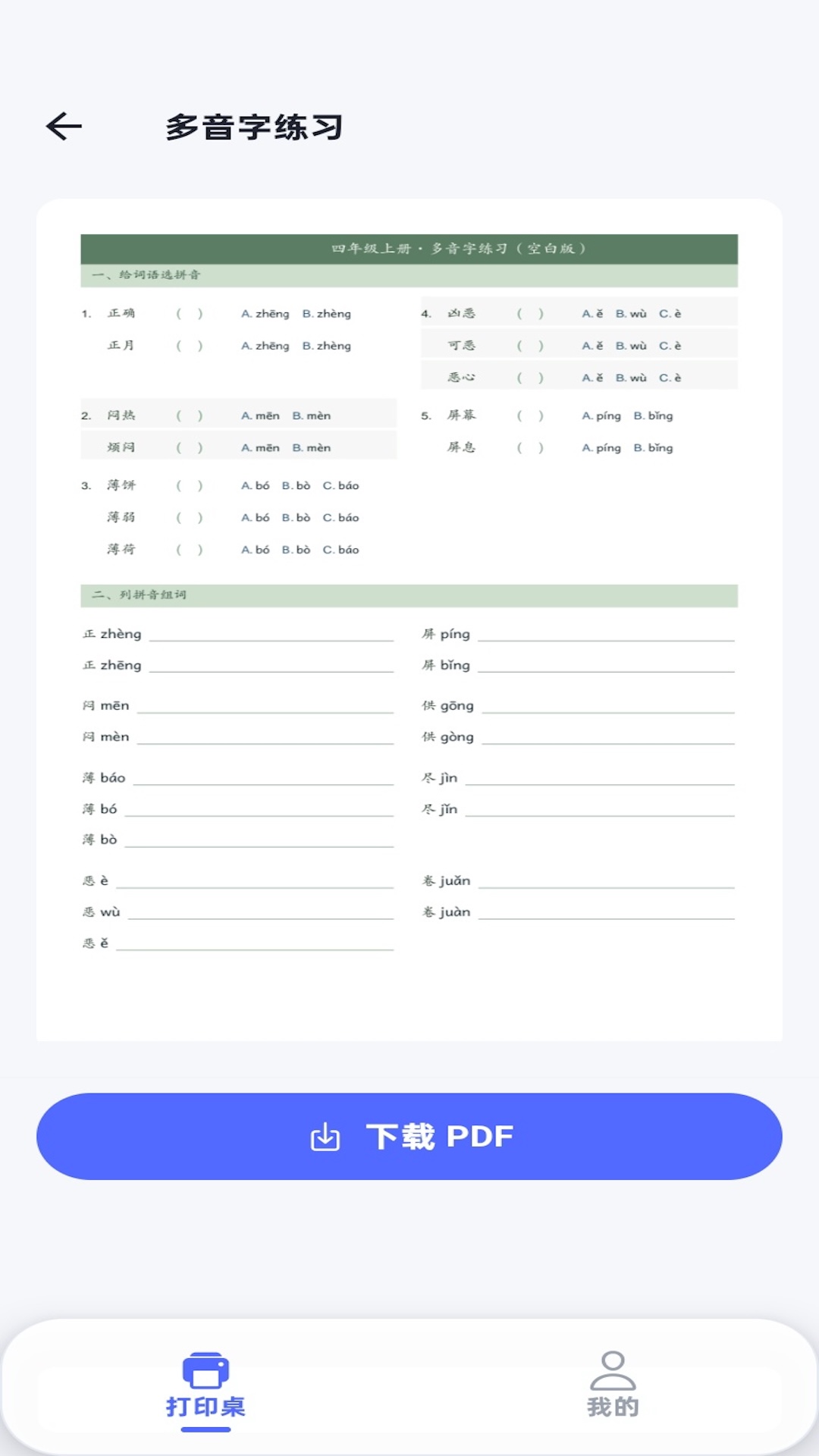
Task: Go back using the left arrow icon
Action: [64, 126]
